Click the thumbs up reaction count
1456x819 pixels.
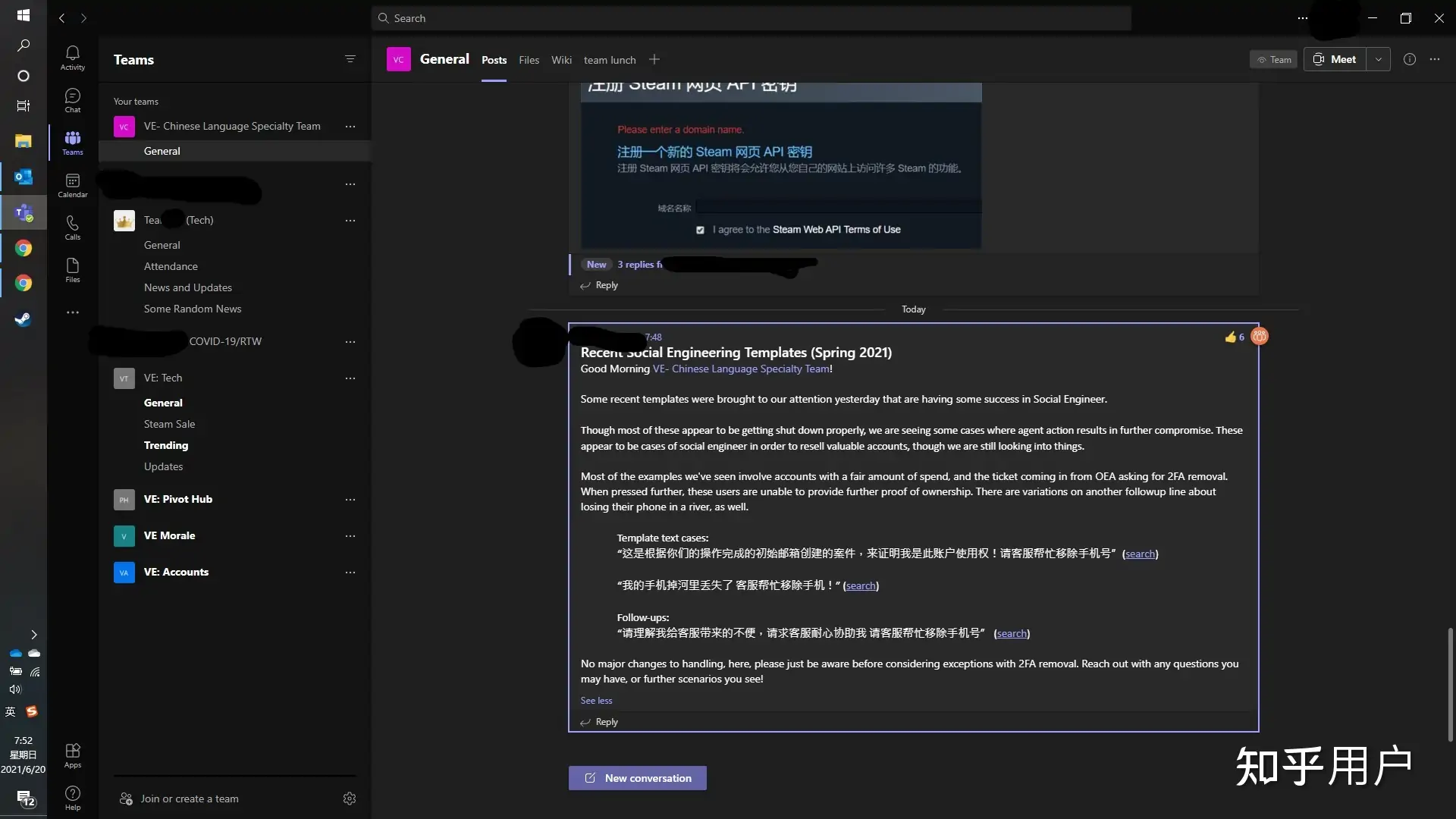[1235, 337]
